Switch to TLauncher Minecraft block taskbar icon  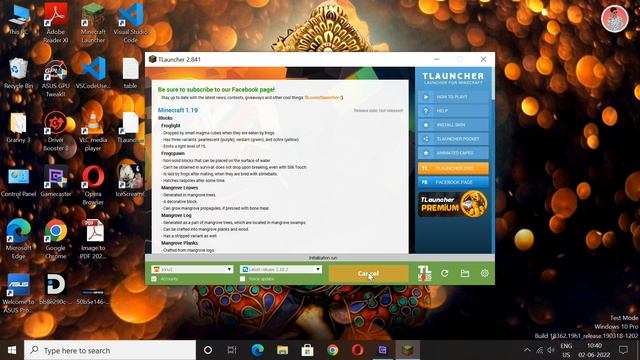(x=407, y=350)
